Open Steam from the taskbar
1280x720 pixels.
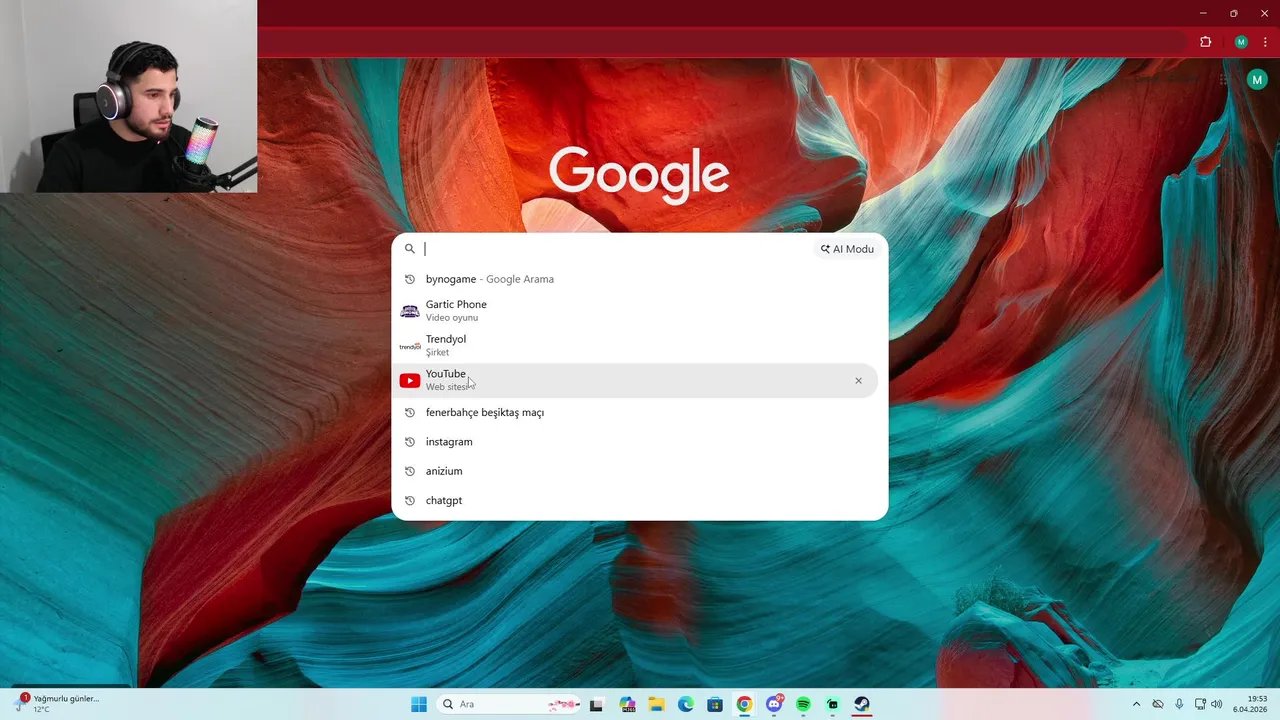[862, 704]
